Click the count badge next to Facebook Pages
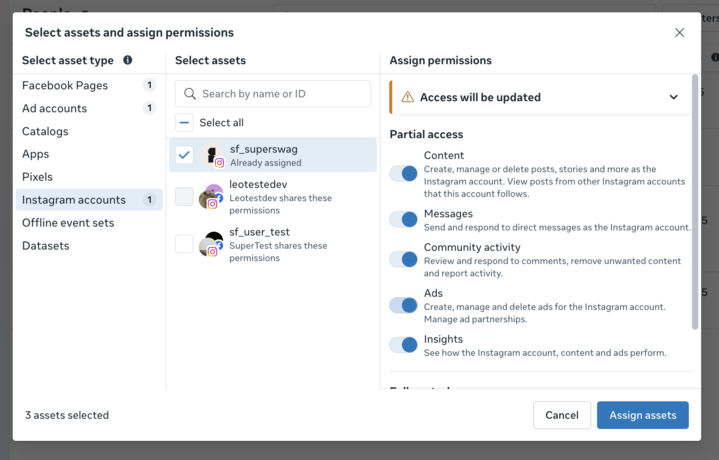719x460 pixels. (x=149, y=85)
